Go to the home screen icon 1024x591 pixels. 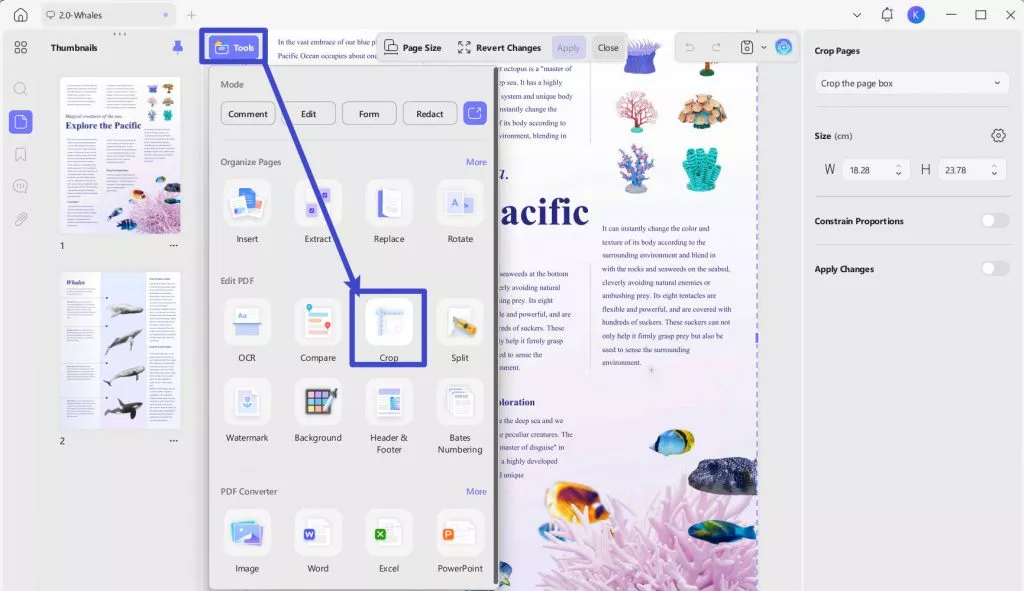click(x=21, y=14)
